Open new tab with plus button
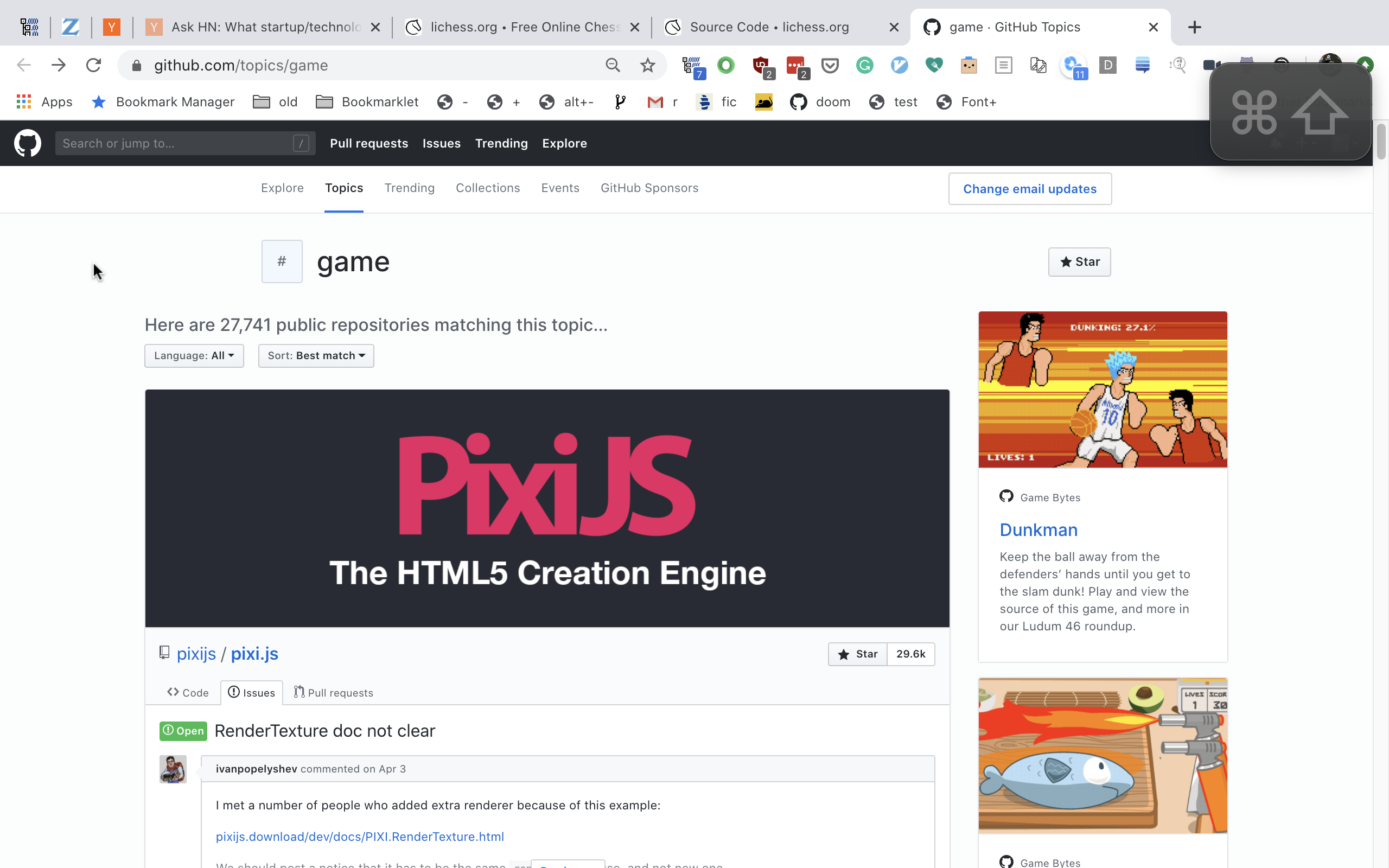Viewport: 1389px width, 868px height. [x=1194, y=27]
